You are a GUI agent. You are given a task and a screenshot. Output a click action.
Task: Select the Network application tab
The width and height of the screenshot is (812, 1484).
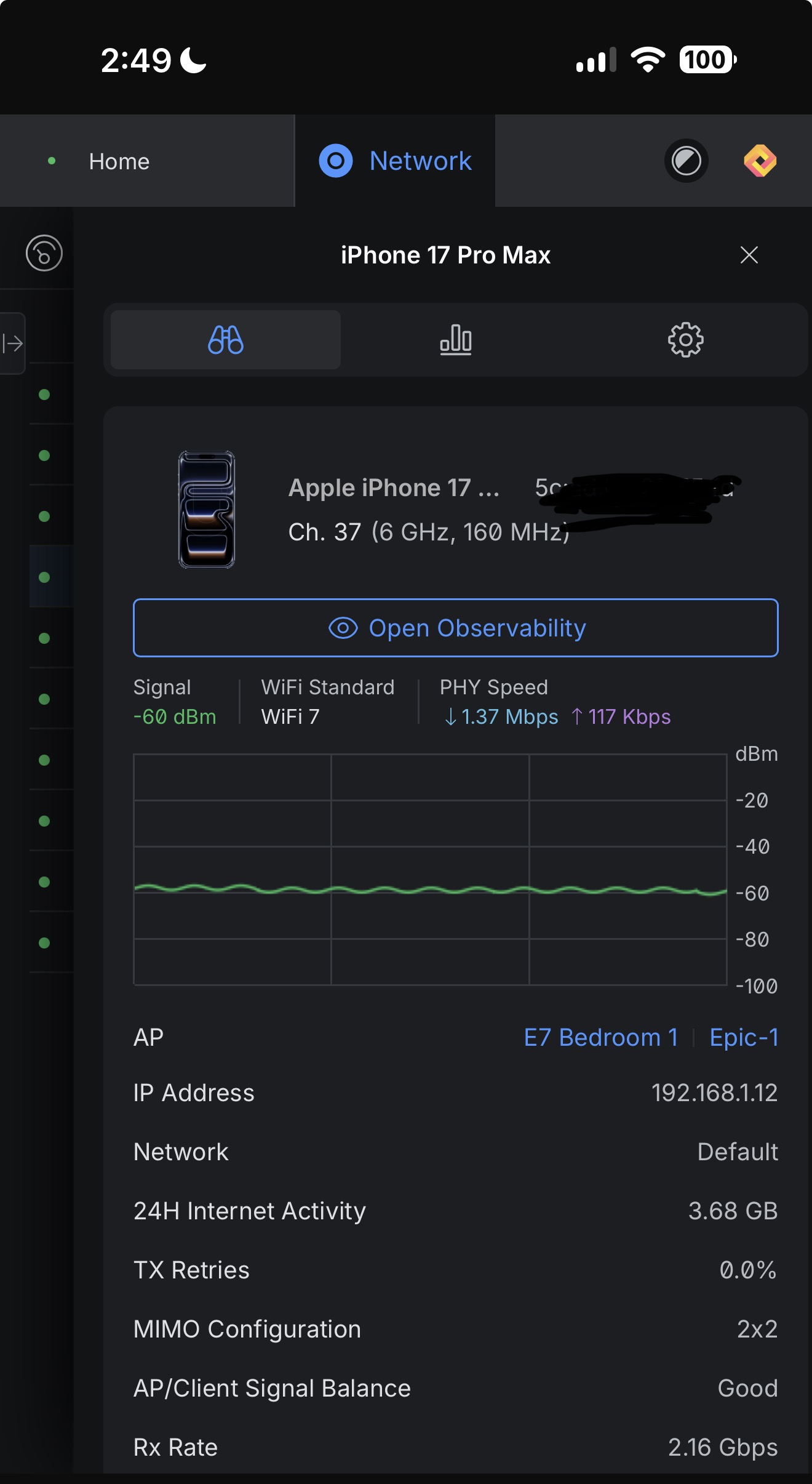coord(396,161)
